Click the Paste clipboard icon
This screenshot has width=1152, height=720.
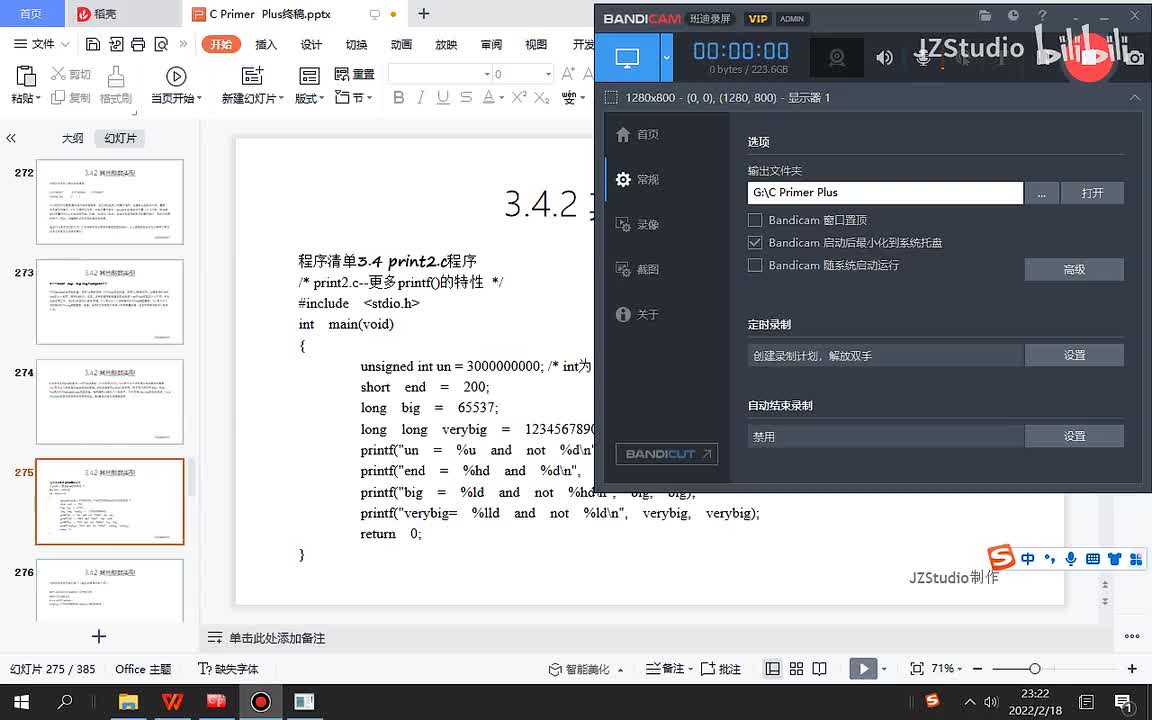(25, 76)
